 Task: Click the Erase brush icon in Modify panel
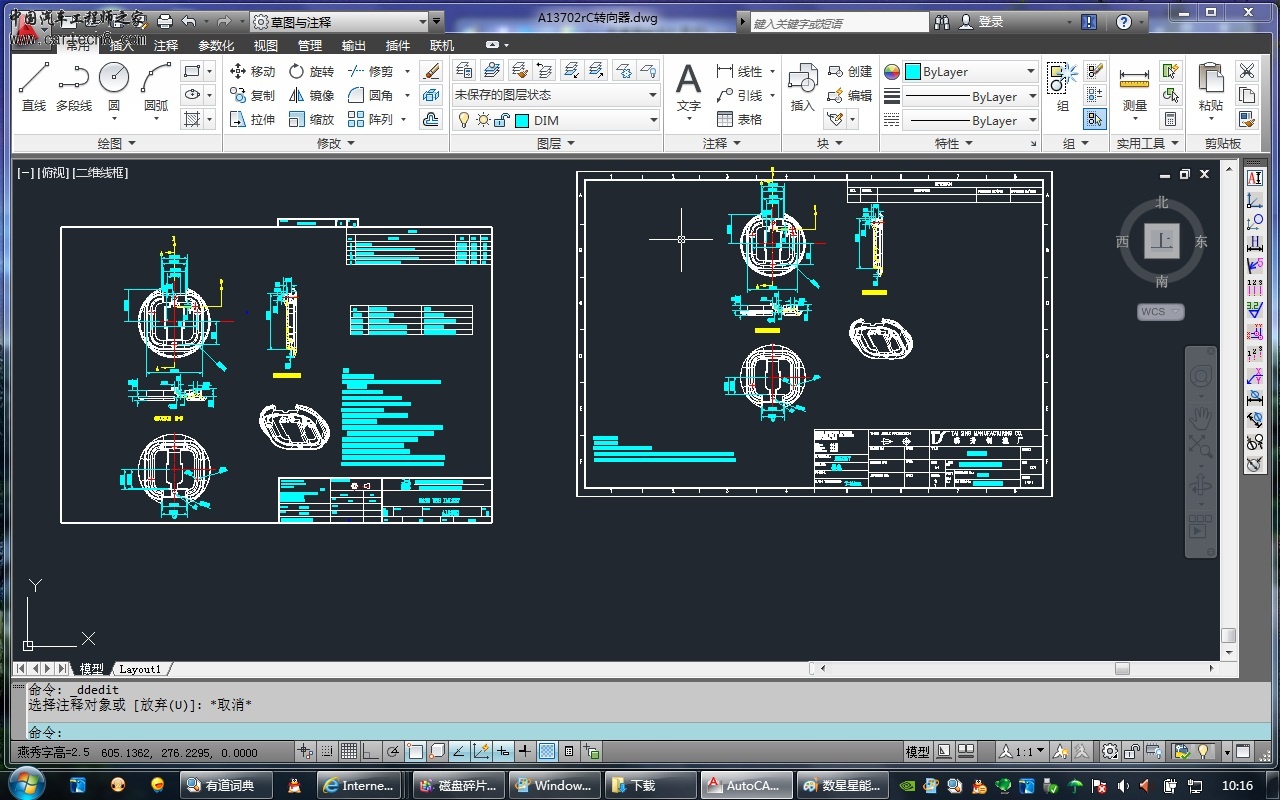[431, 71]
